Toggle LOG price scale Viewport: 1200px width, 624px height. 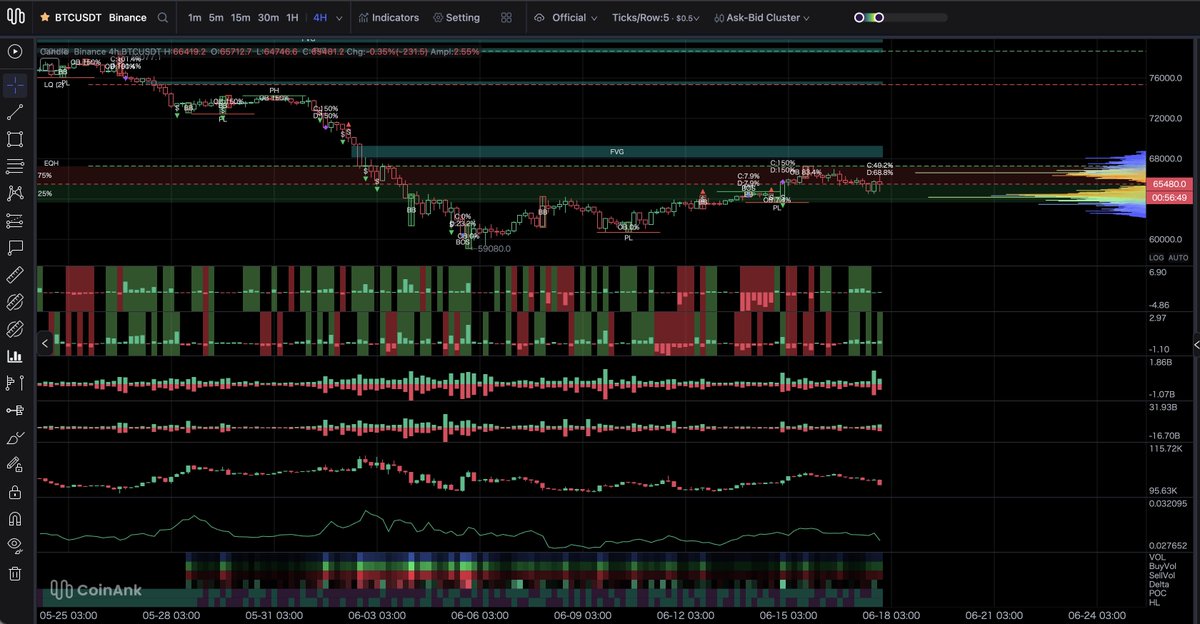(1157, 257)
